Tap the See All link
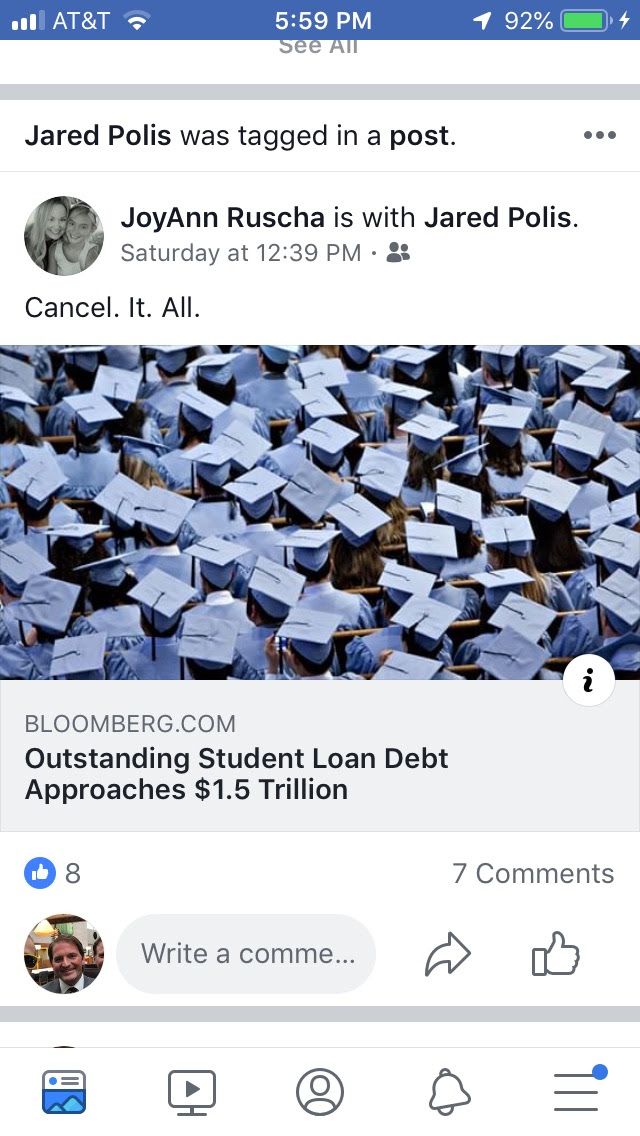The image size is (640, 1136). tap(319, 46)
